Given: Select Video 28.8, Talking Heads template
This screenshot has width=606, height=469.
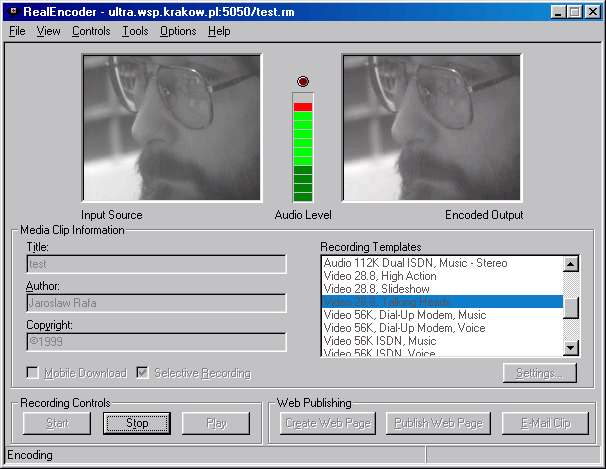Looking at the screenshot, I should pyautogui.click(x=442, y=302).
